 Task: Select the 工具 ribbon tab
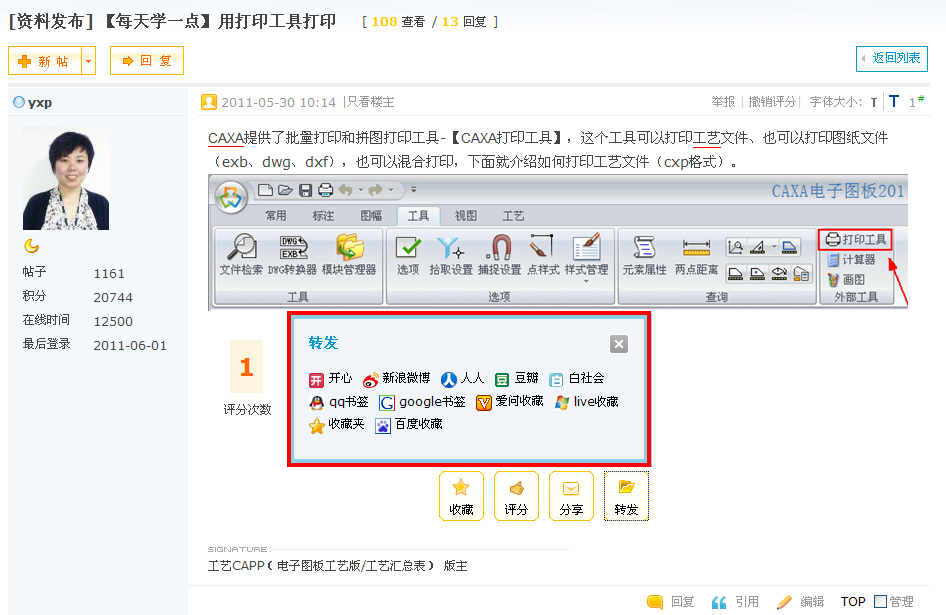pos(418,215)
